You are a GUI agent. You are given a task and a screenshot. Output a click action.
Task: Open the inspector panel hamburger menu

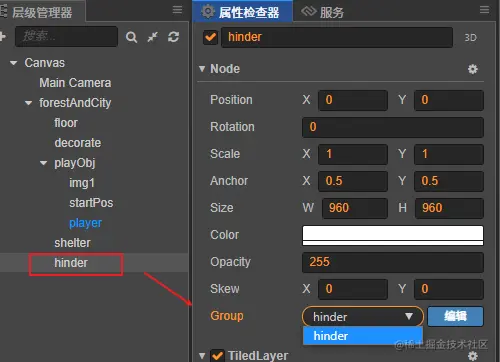[x=484, y=10]
